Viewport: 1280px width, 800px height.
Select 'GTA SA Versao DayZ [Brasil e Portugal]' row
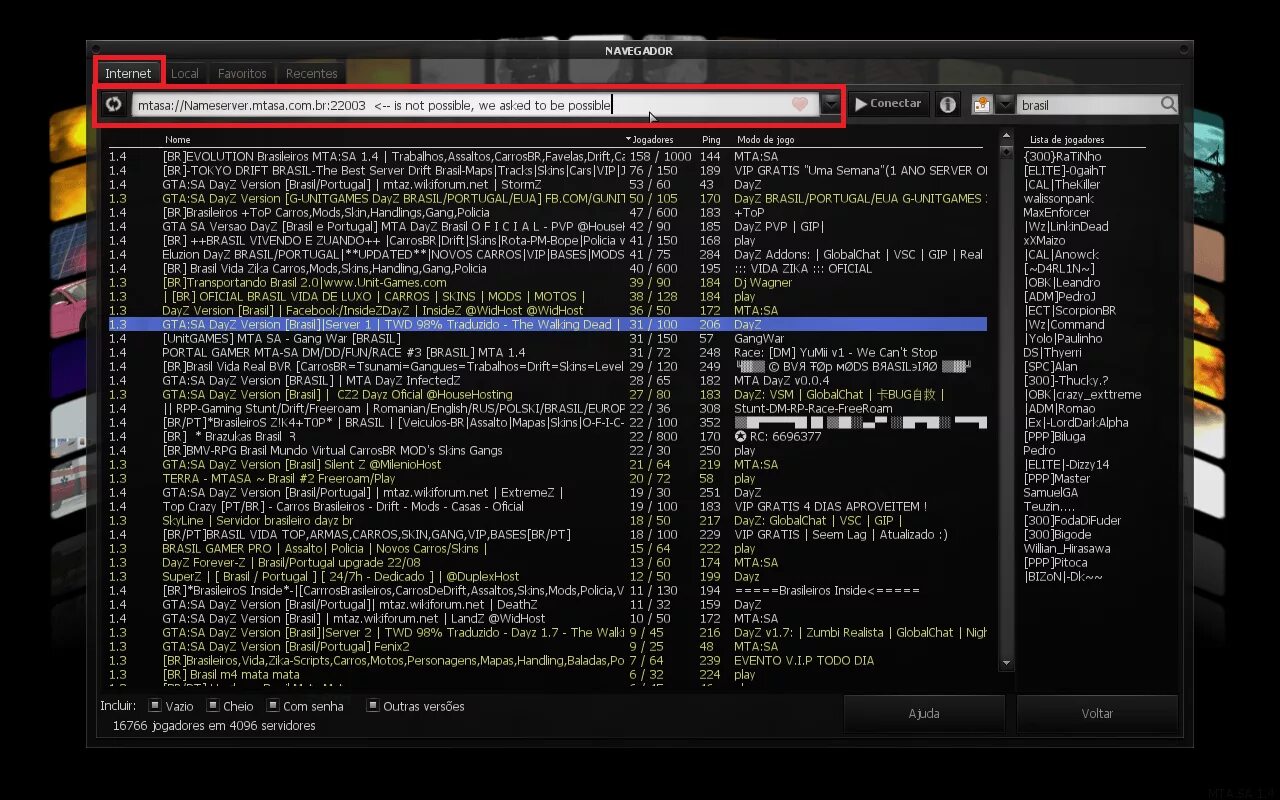click(548, 226)
